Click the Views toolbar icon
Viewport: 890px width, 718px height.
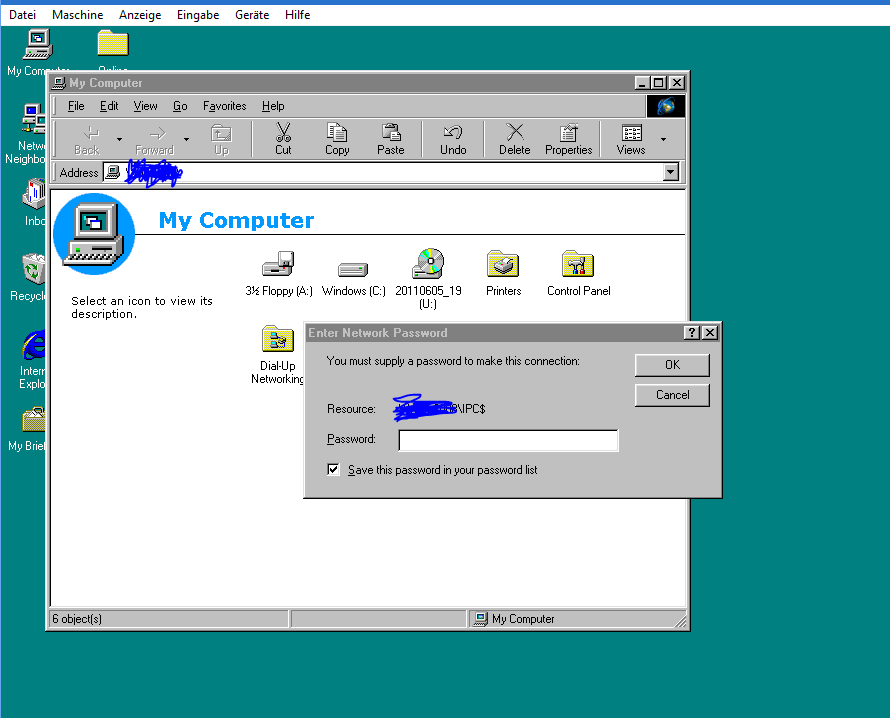(x=631, y=138)
